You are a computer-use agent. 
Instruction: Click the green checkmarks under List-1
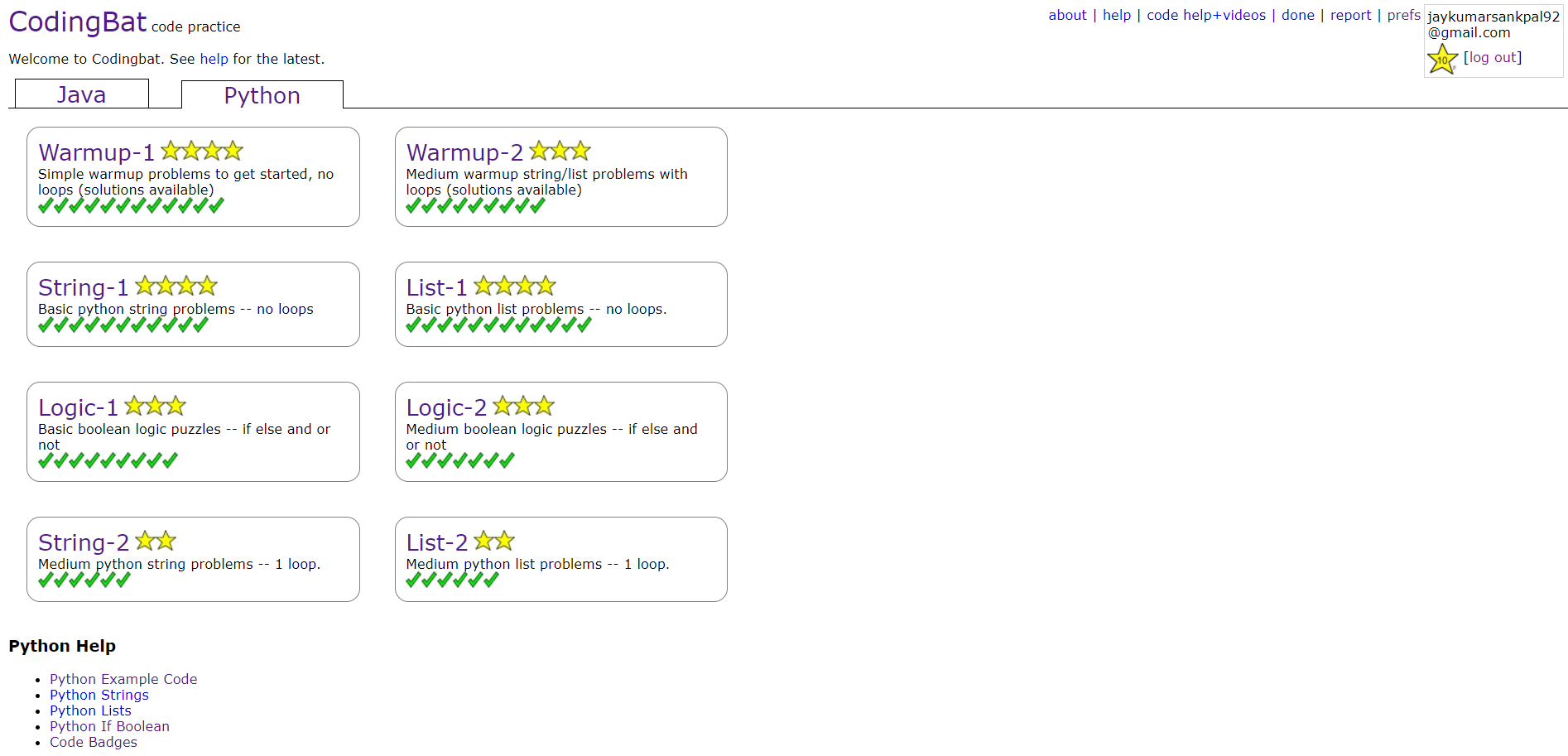tap(499, 325)
